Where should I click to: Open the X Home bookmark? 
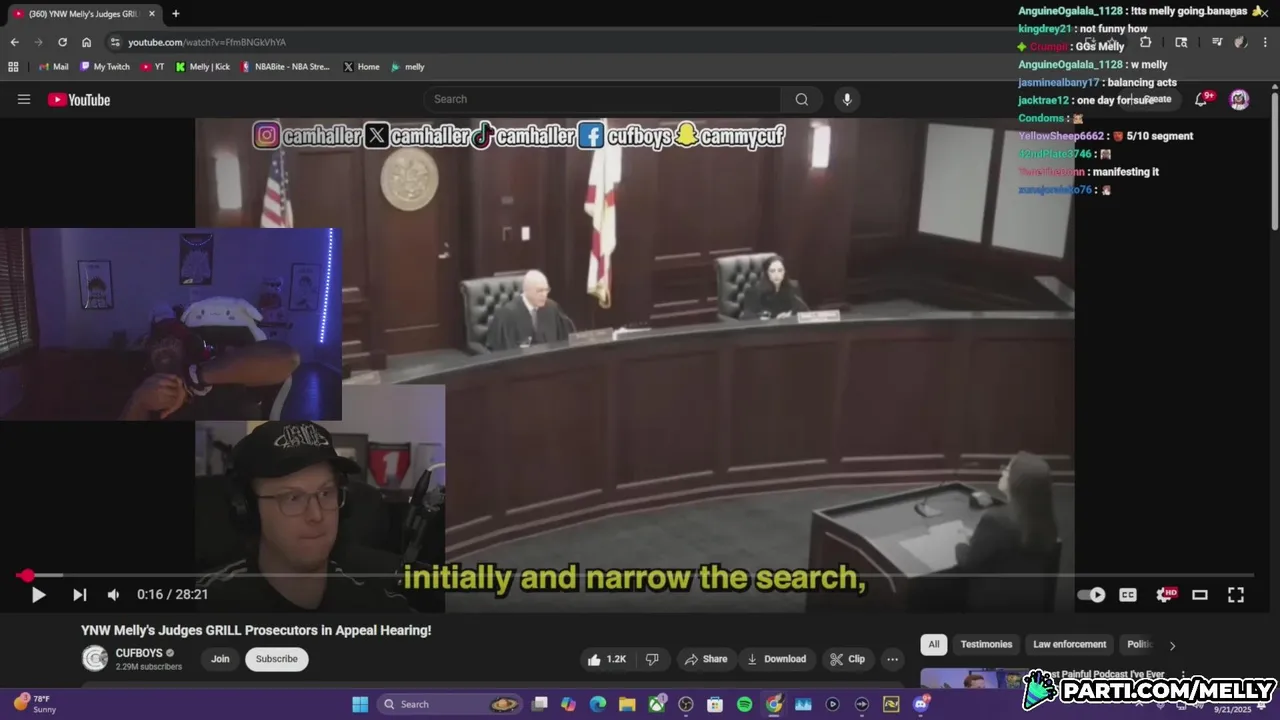361,67
